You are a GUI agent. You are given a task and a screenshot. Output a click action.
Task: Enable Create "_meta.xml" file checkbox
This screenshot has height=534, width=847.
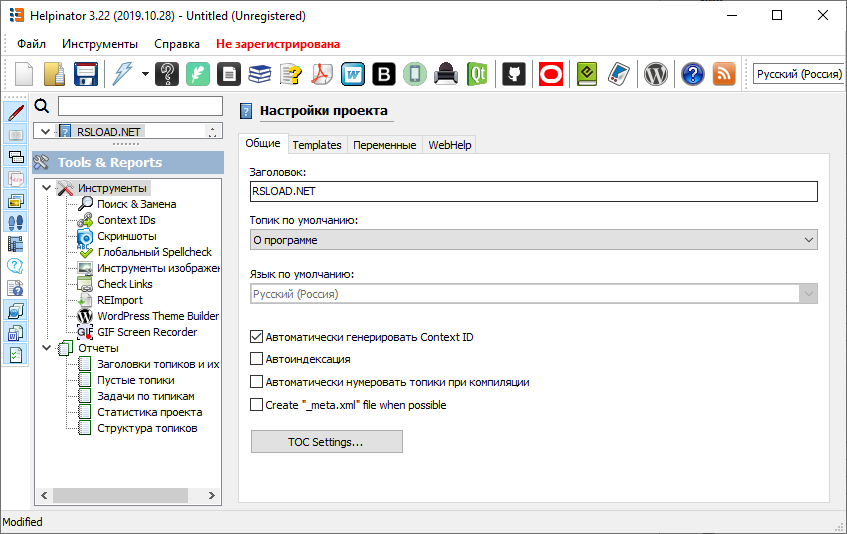[257, 405]
